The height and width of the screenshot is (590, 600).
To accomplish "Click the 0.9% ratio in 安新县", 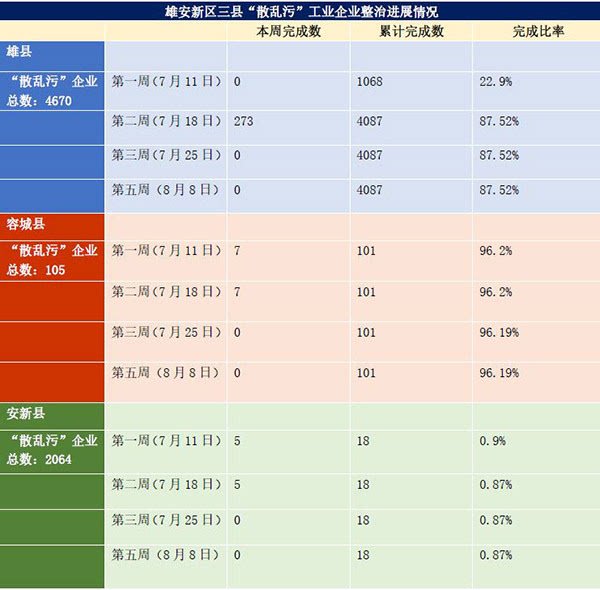I will (492, 440).
